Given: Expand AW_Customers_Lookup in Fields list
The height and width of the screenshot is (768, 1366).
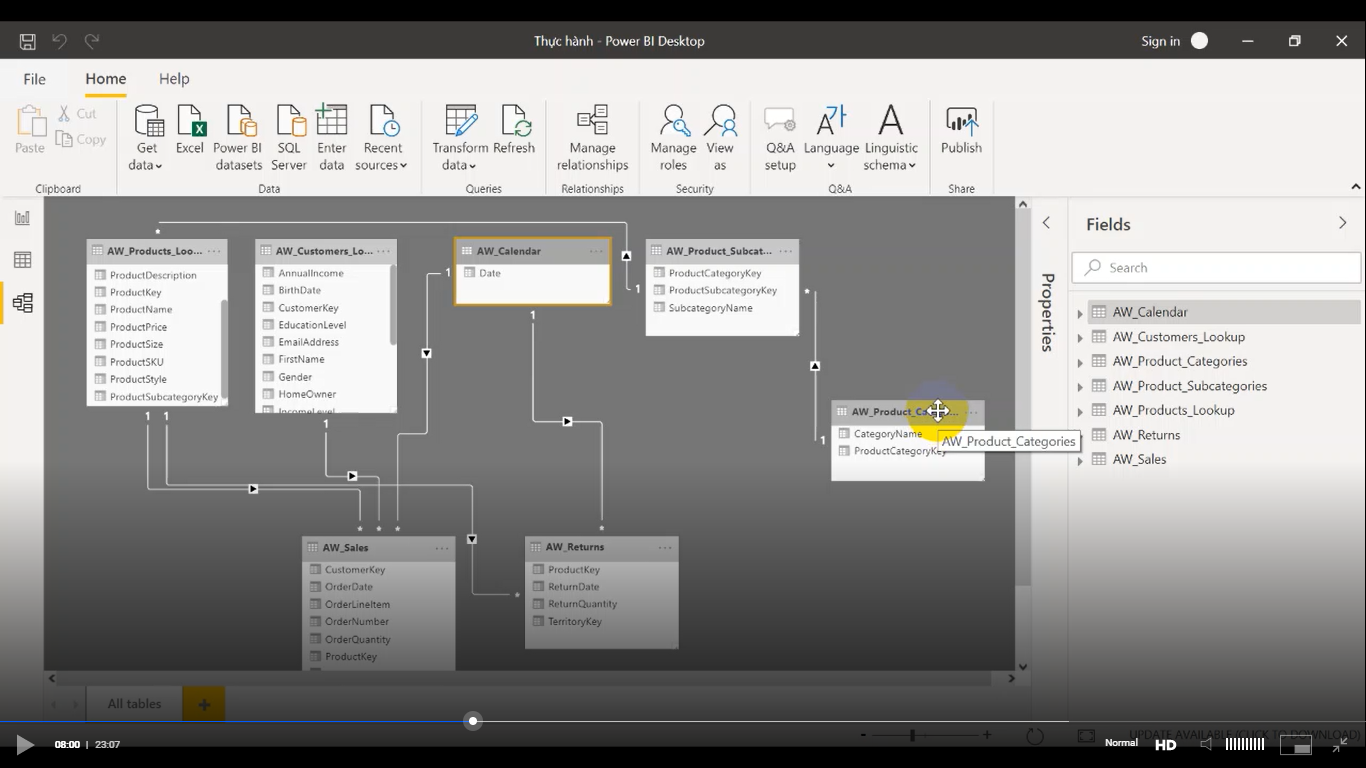Looking at the screenshot, I should click(1080, 338).
